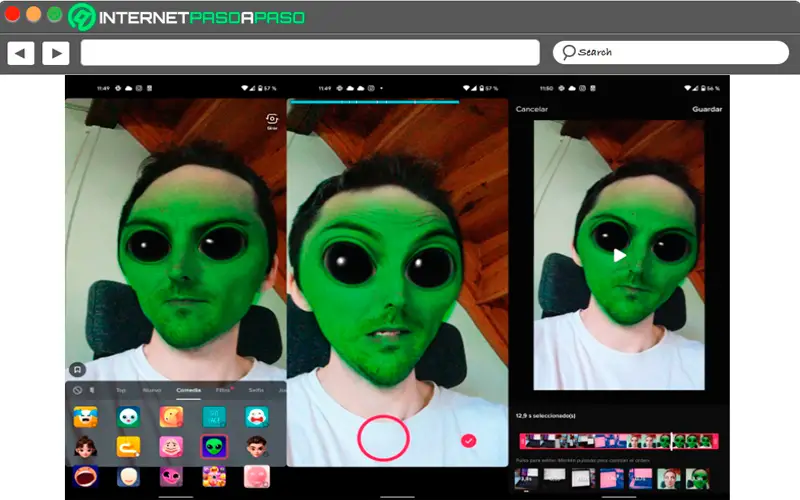The width and height of the screenshot is (800, 500).
Task: Click the yellow macOS minimize dot
Action: click(x=34, y=14)
